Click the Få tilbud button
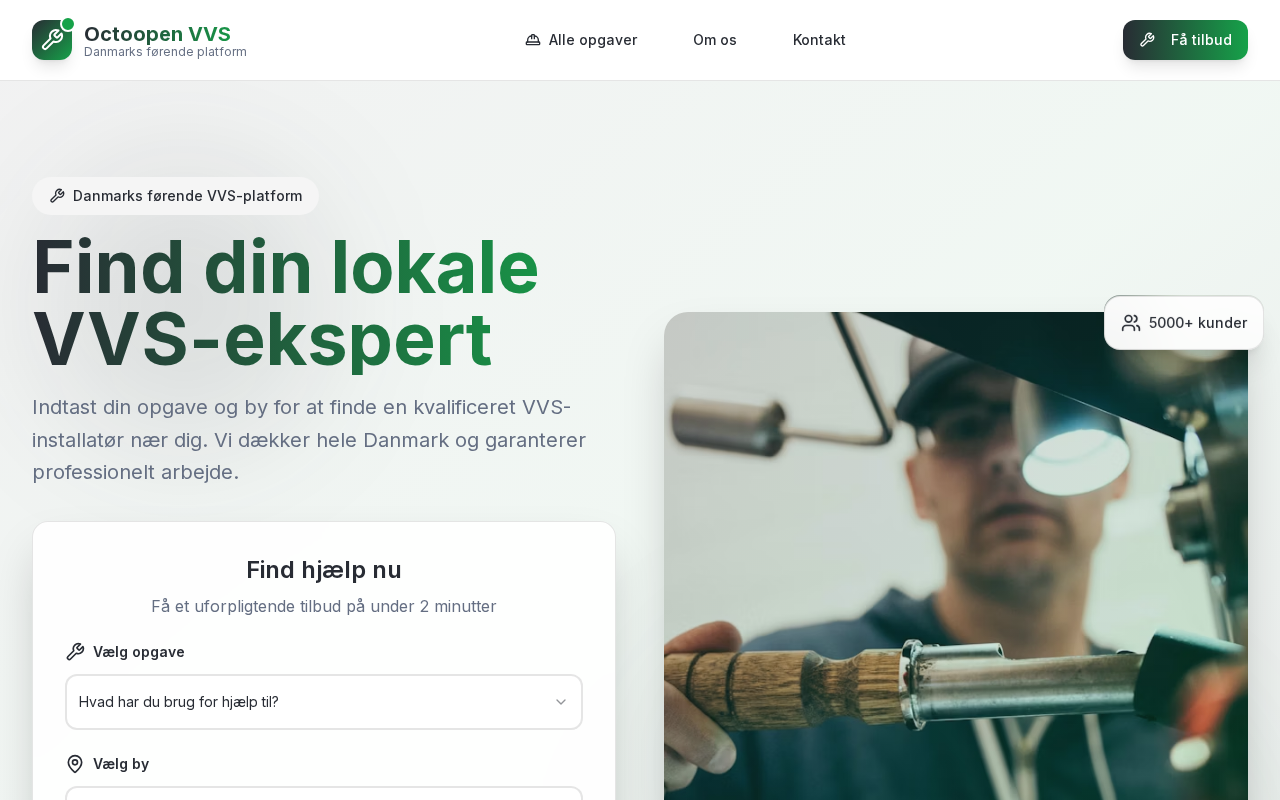The height and width of the screenshot is (800, 1280). pyautogui.click(x=1185, y=40)
